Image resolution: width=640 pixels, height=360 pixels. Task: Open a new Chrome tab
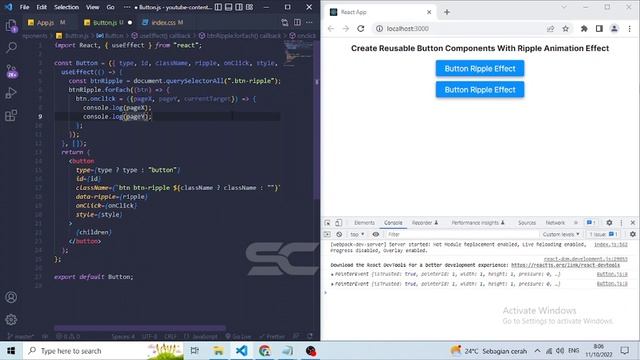(x=447, y=12)
